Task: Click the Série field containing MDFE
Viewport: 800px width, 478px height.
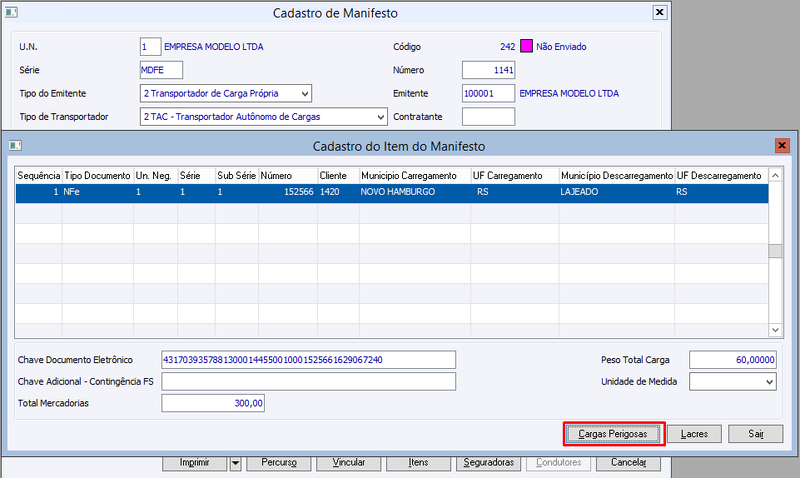Action: (x=161, y=70)
